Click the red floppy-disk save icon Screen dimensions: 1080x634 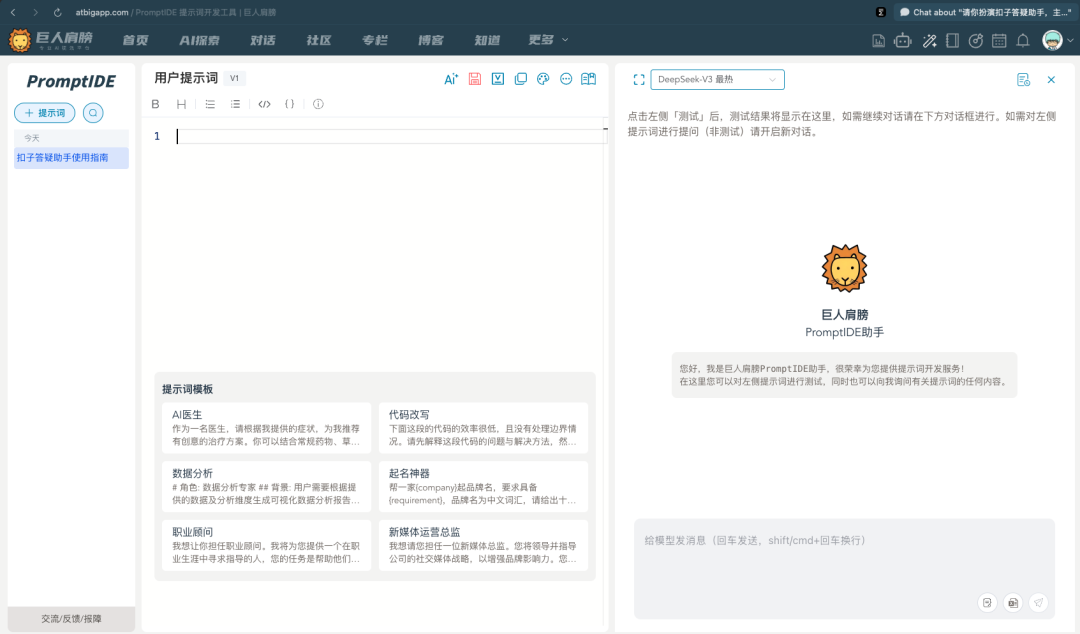coord(475,79)
